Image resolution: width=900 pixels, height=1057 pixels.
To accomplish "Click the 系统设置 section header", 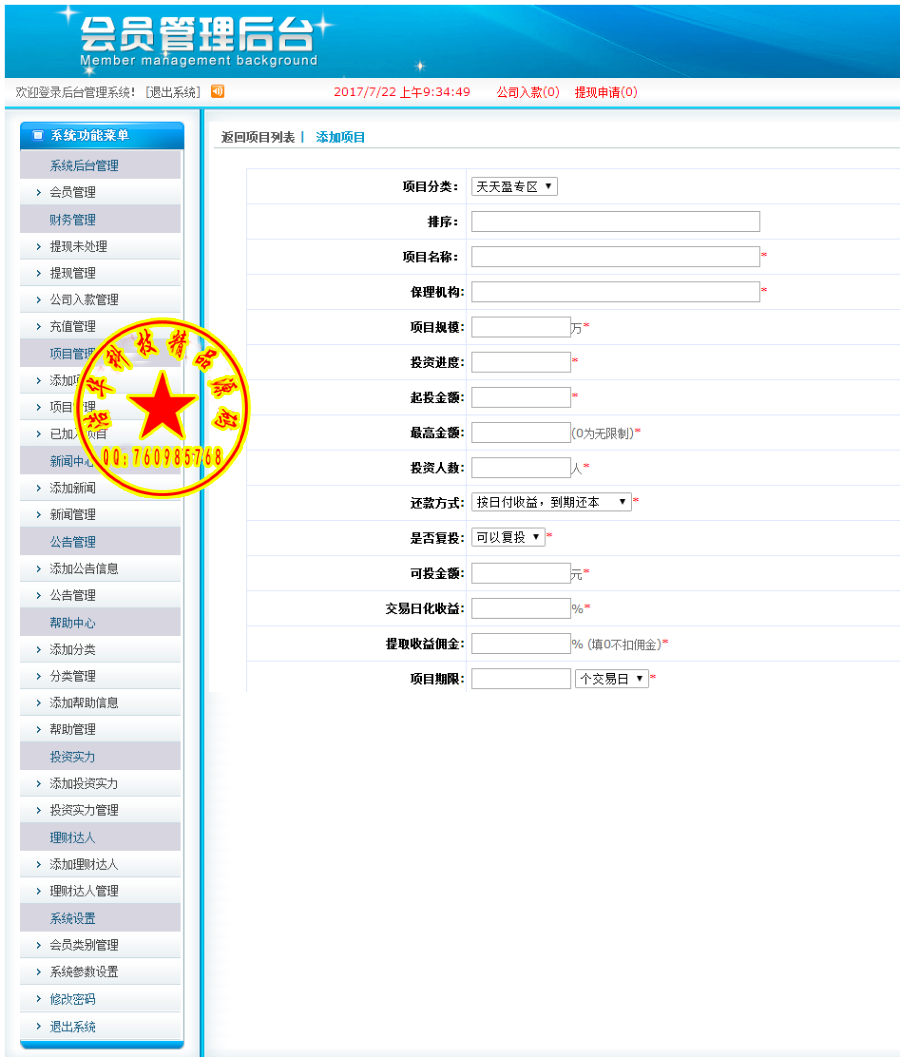I will click(73, 918).
